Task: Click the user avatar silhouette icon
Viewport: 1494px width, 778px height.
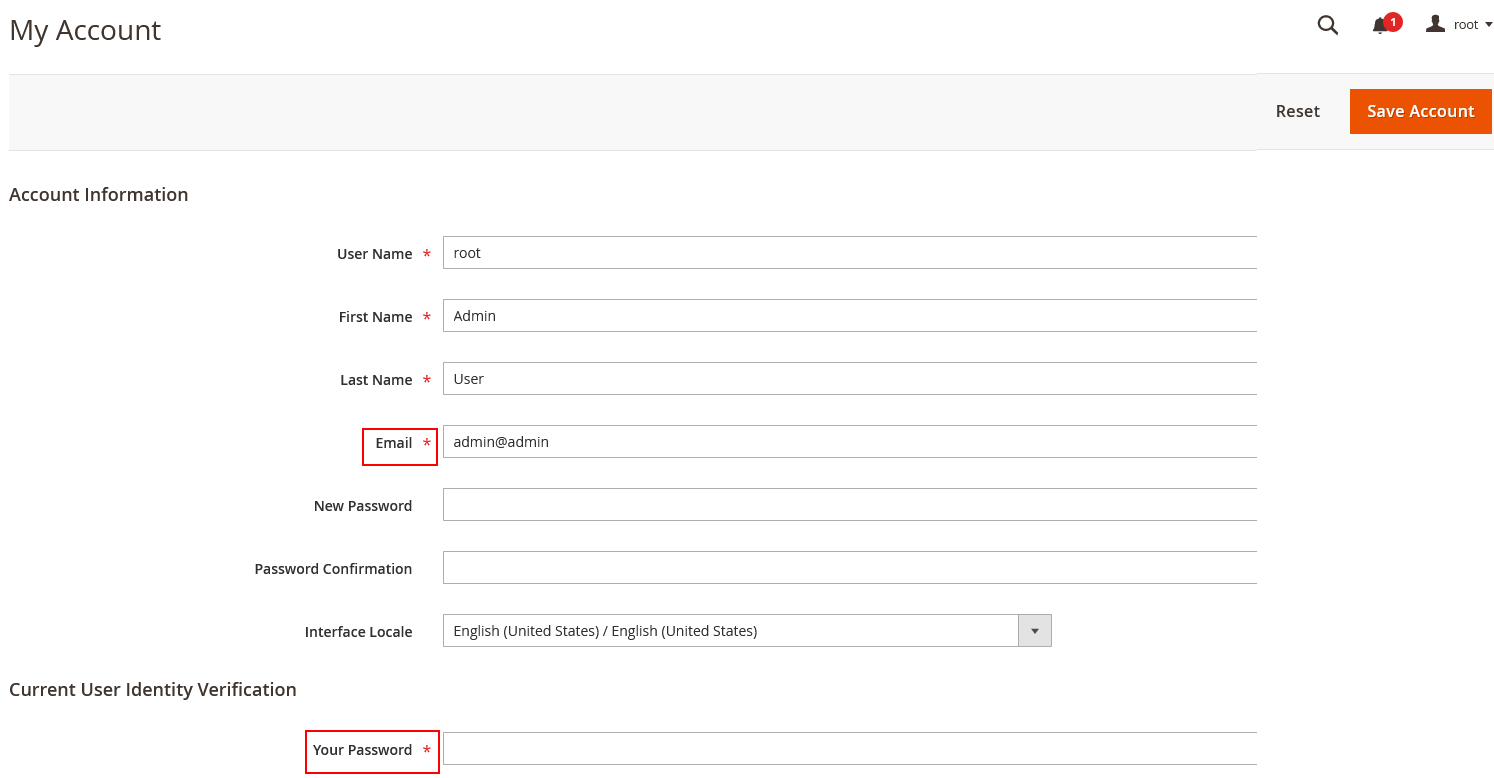Action: click(x=1435, y=24)
